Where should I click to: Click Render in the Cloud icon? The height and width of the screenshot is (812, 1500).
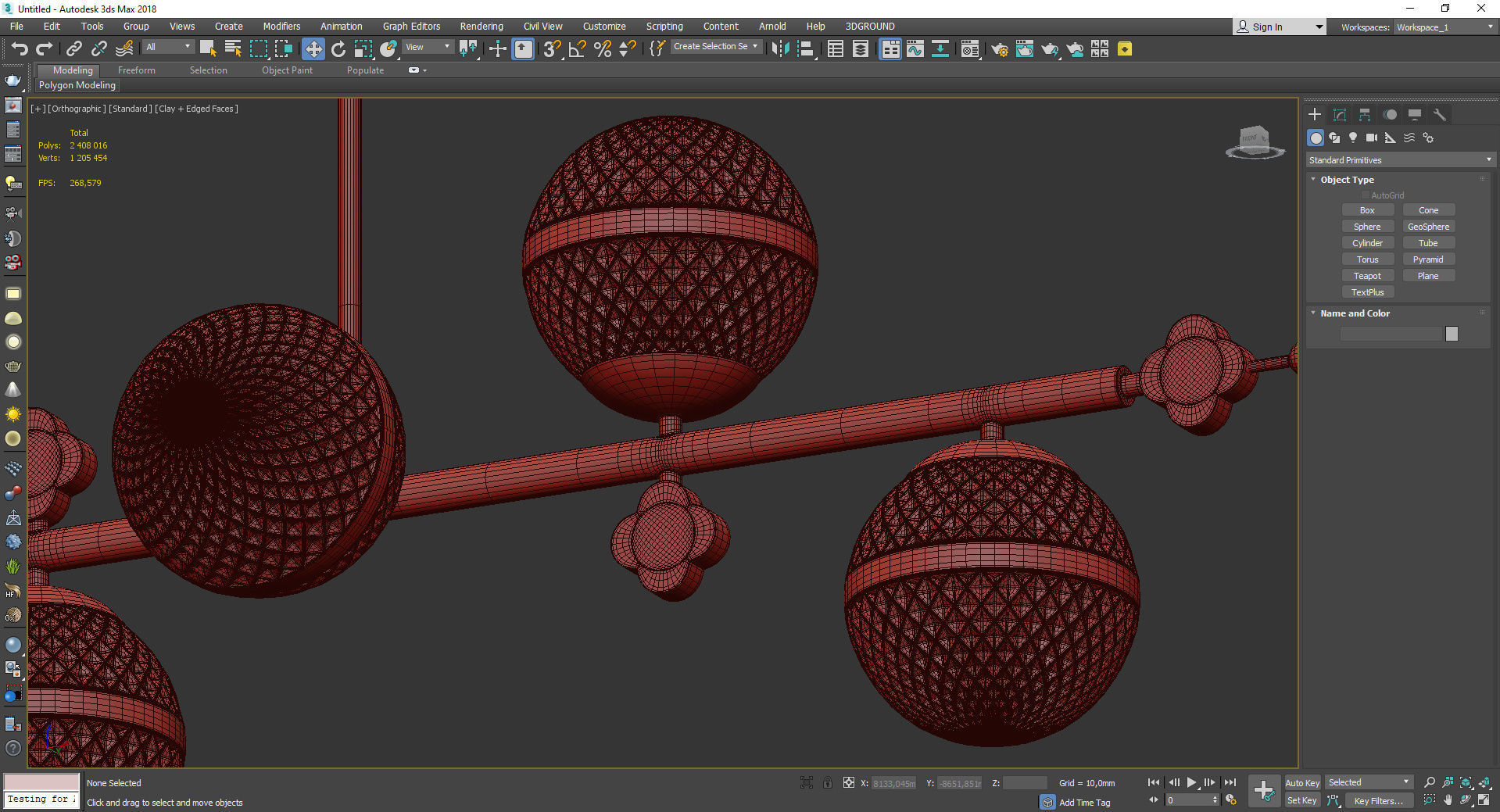point(1076,49)
